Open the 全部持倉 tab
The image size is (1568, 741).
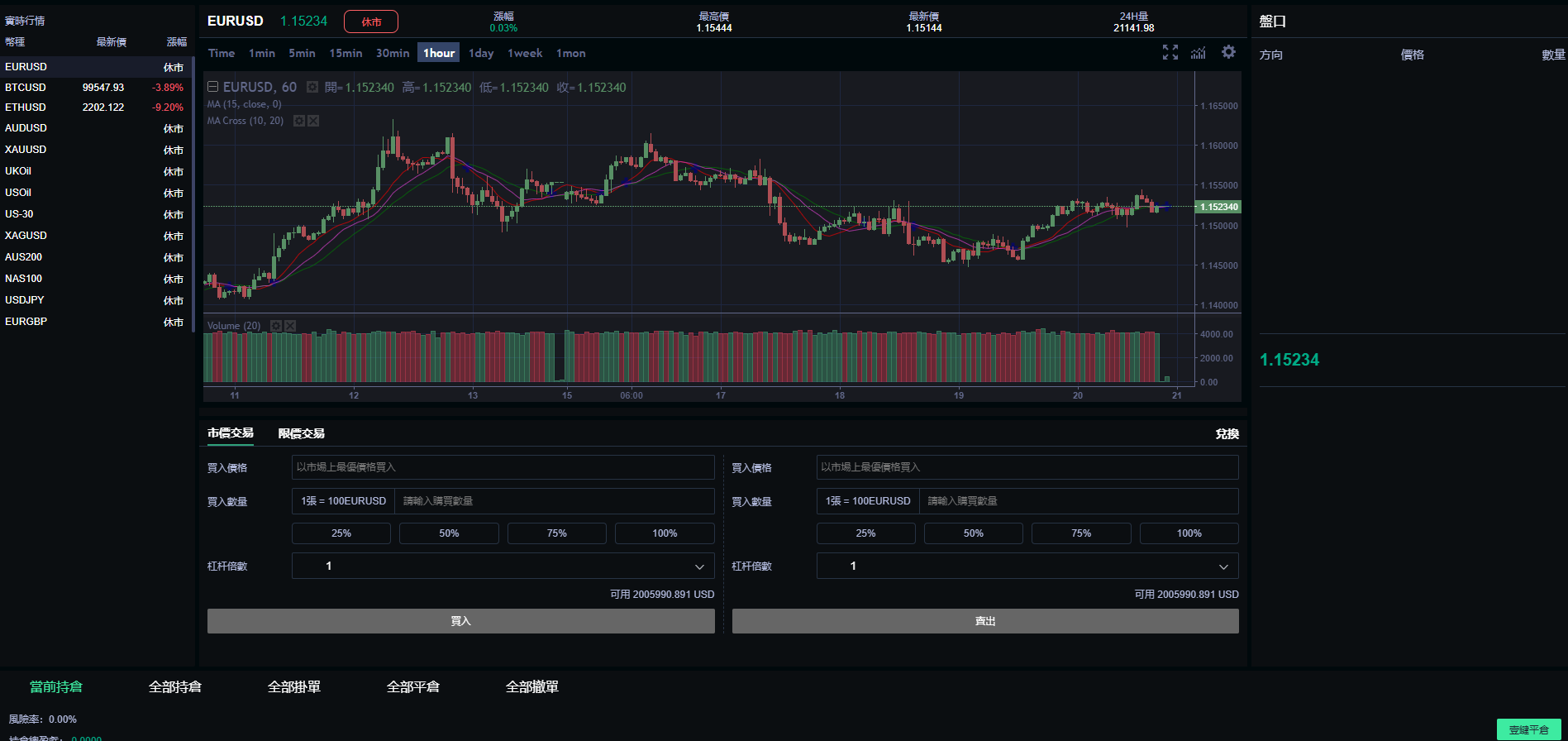174,686
